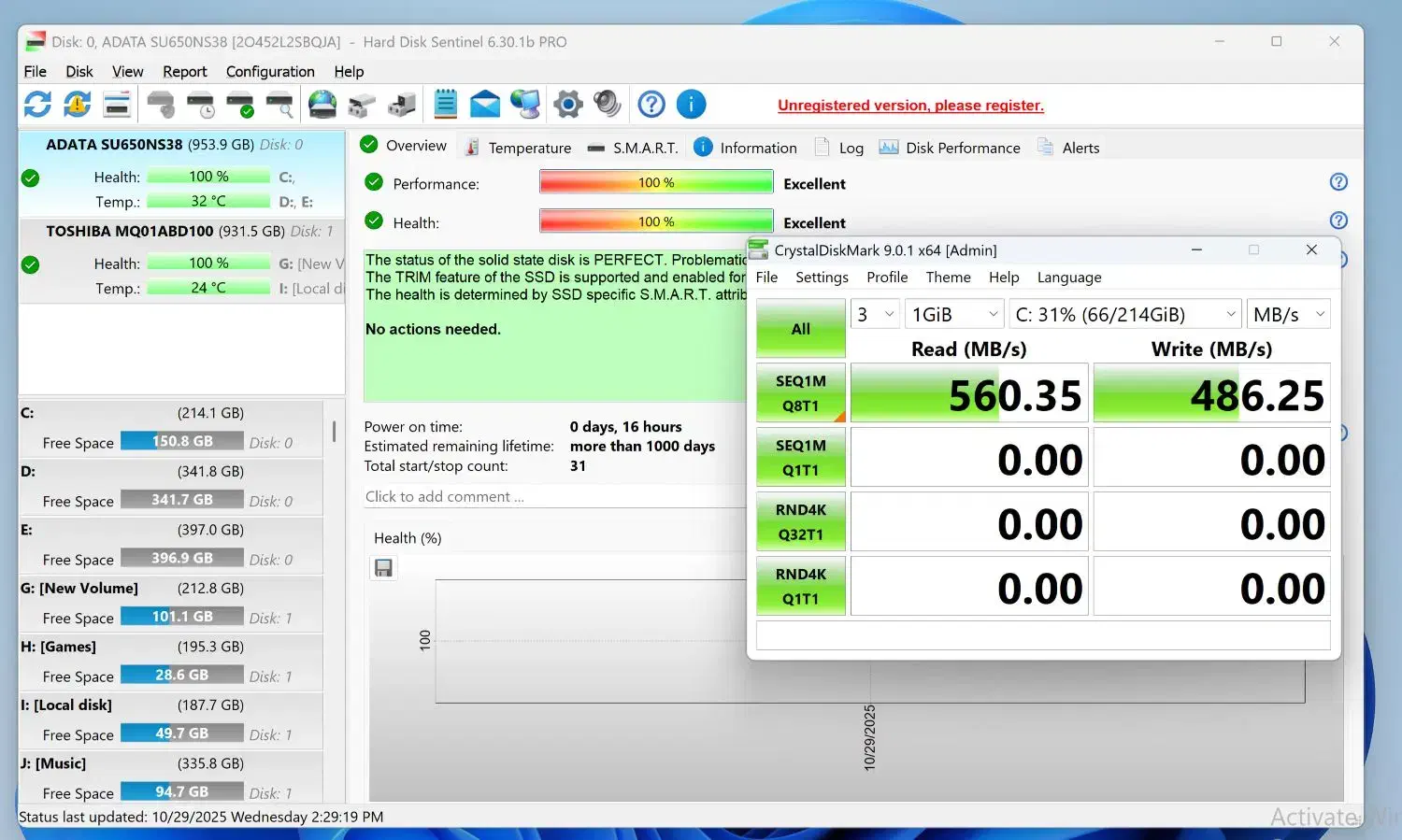Open Preferences via the gear icon
The height and width of the screenshot is (840, 1402).
(568, 104)
